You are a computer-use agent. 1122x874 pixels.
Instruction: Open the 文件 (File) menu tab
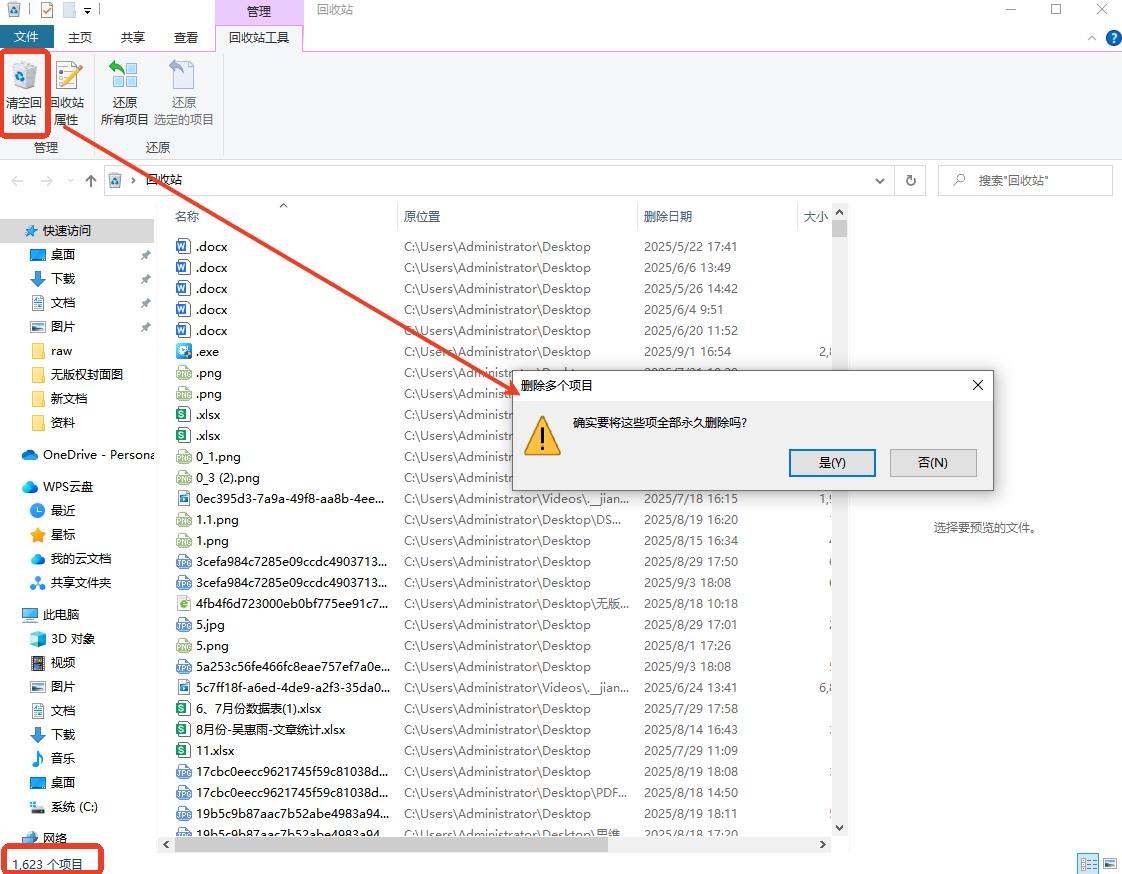coord(26,38)
